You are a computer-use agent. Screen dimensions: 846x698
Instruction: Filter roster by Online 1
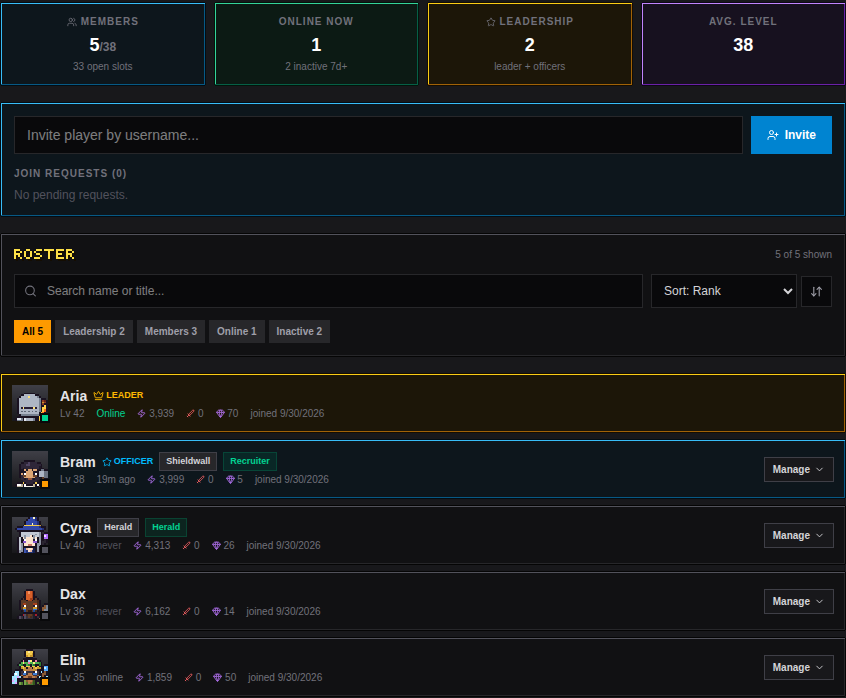tap(237, 331)
